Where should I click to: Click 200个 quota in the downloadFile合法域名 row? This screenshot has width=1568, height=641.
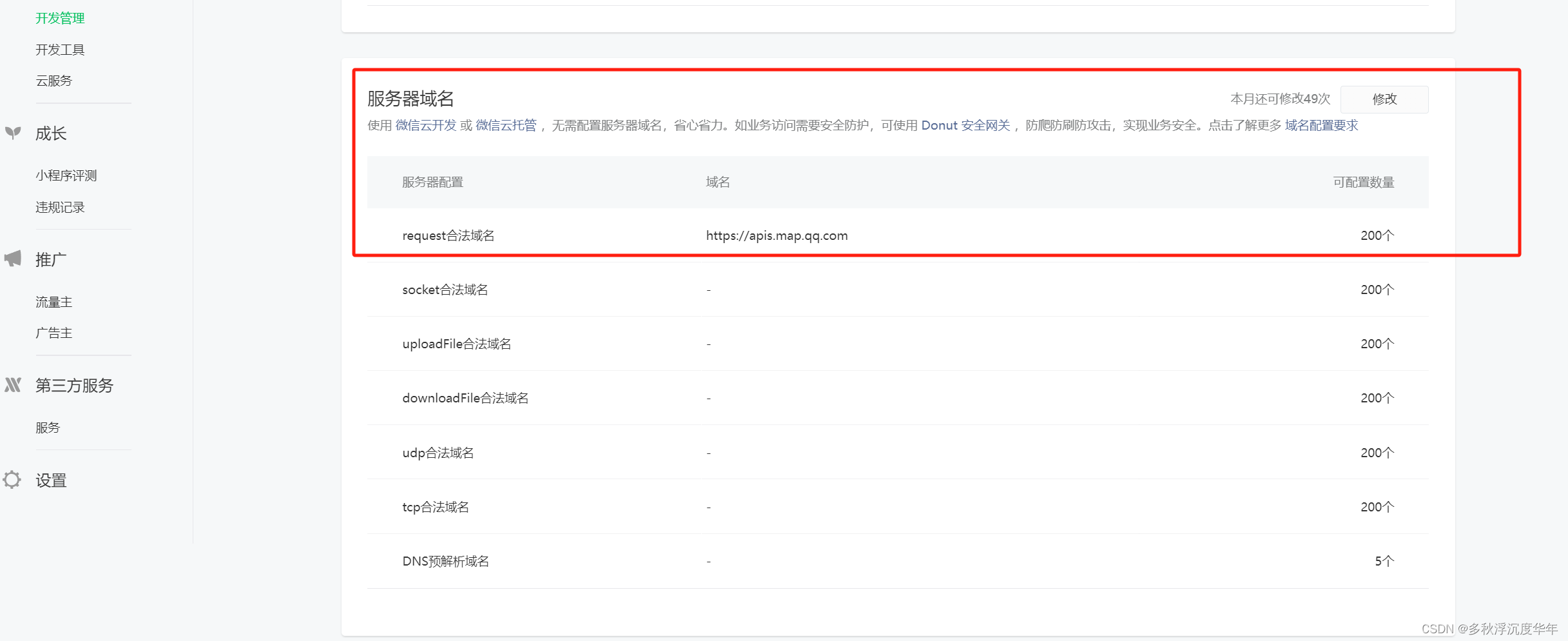pyautogui.click(x=1377, y=398)
